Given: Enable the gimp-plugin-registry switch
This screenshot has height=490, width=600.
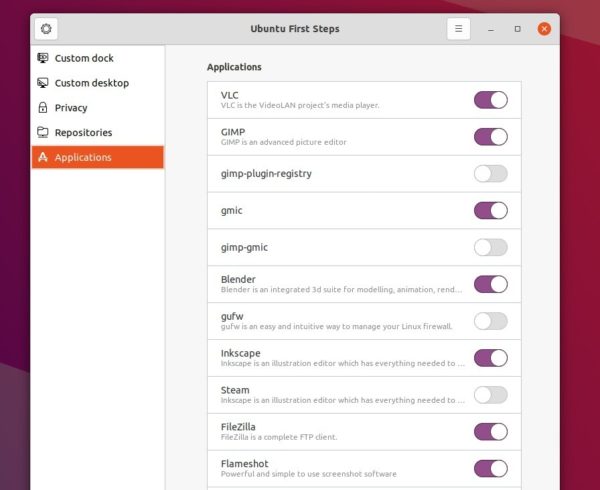Looking at the screenshot, I should 491,174.
